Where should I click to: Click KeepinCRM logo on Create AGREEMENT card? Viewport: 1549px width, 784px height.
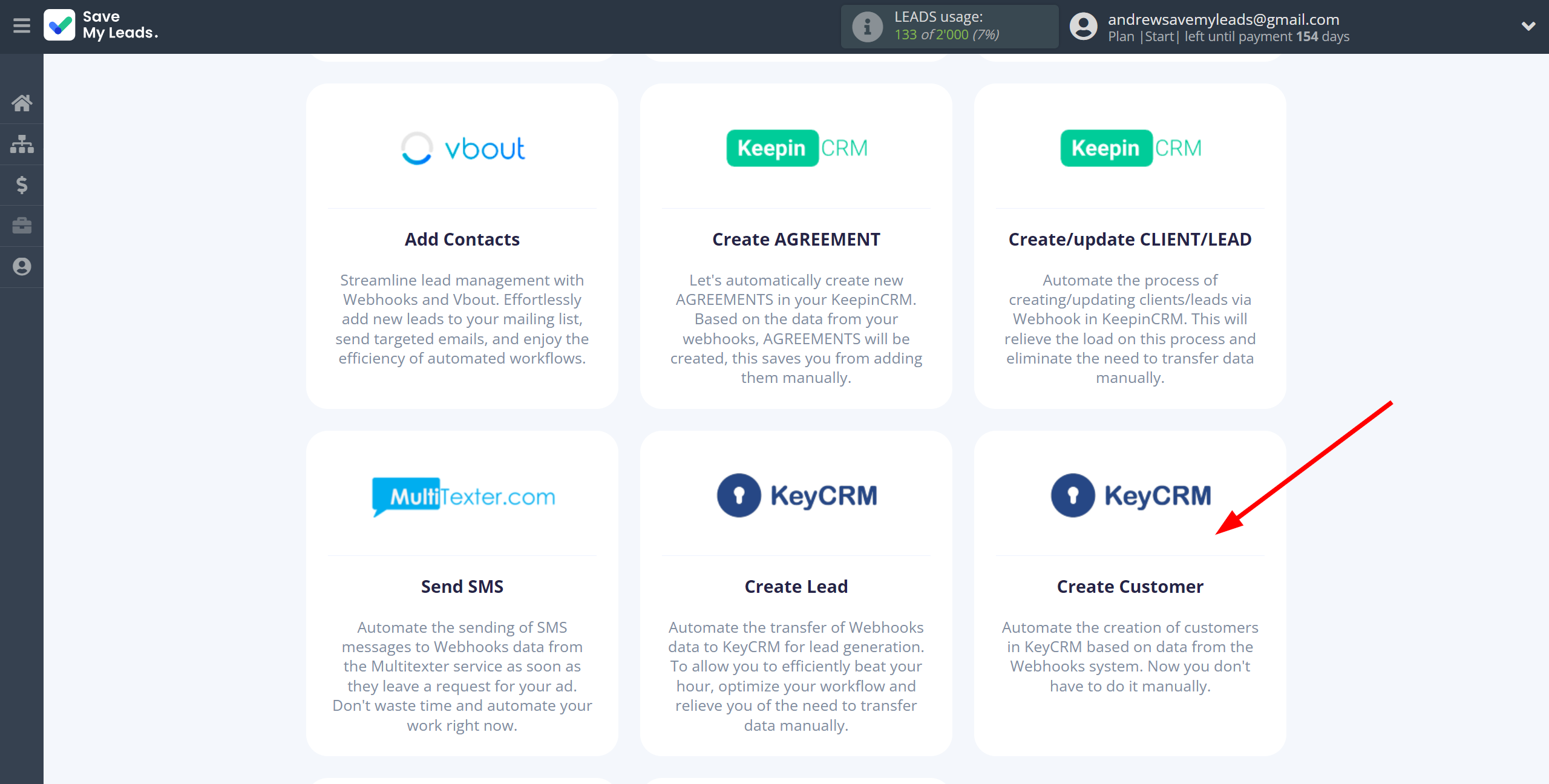click(x=796, y=148)
